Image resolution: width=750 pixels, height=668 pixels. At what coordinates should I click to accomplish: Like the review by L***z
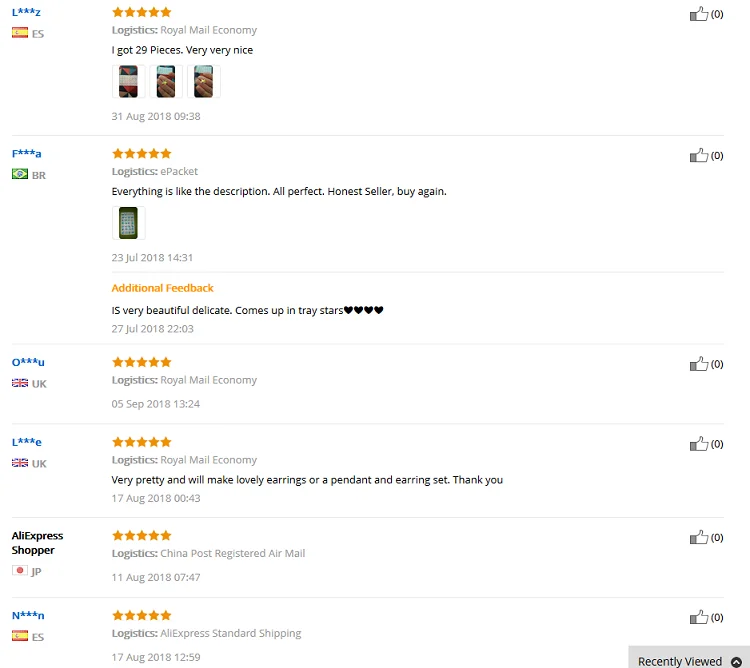click(x=698, y=14)
